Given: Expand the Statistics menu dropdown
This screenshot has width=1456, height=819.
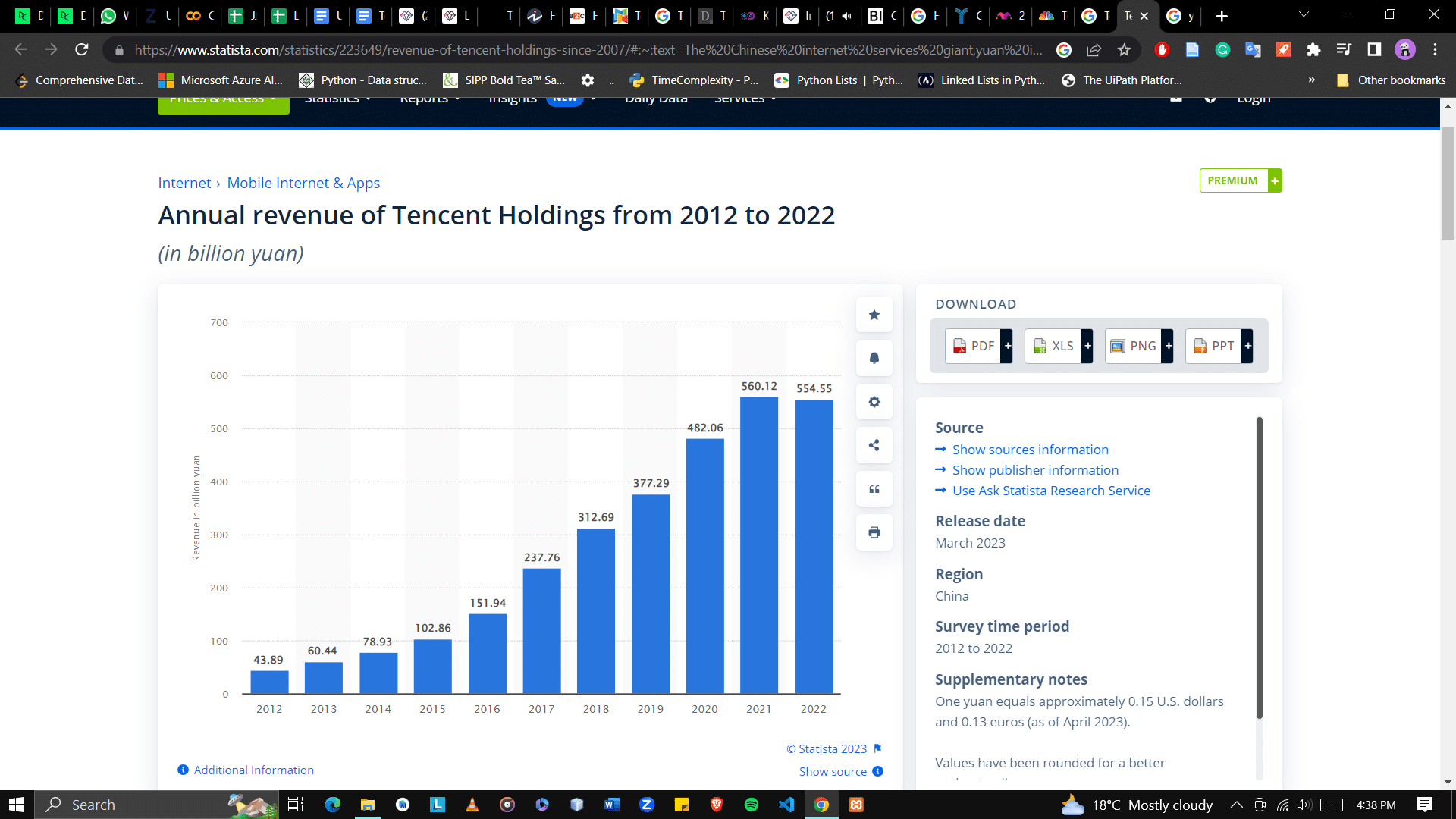Looking at the screenshot, I should (337, 99).
